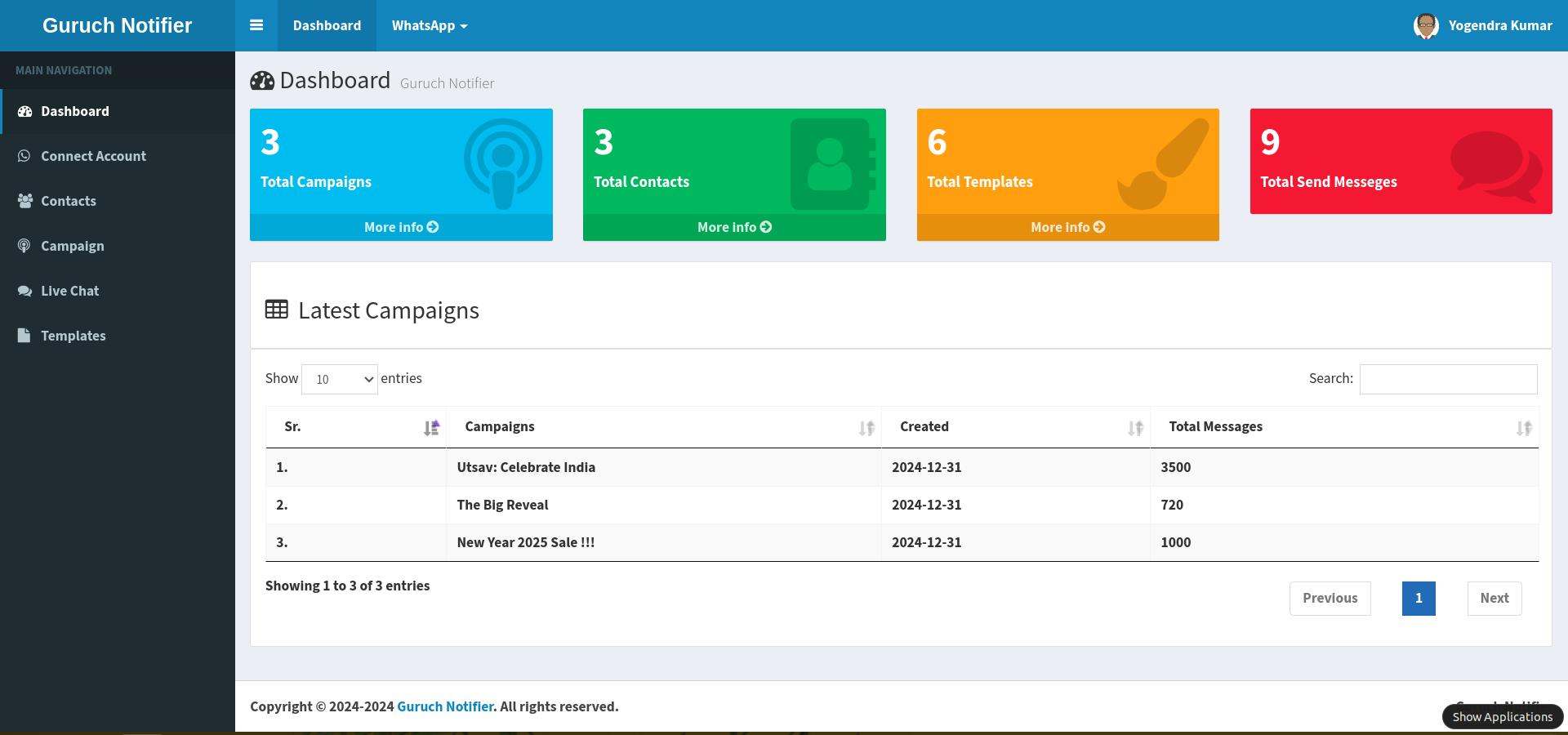Click the table Search input field
The image size is (1568, 735).
[1448, 379]
